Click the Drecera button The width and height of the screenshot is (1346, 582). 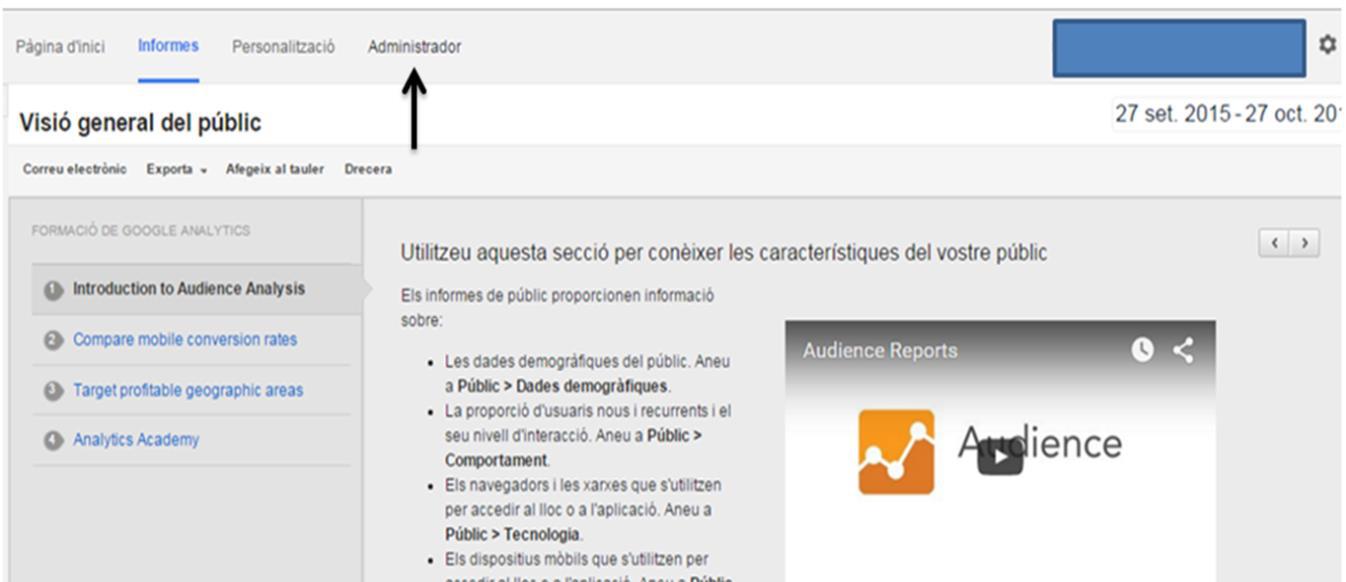368,169
